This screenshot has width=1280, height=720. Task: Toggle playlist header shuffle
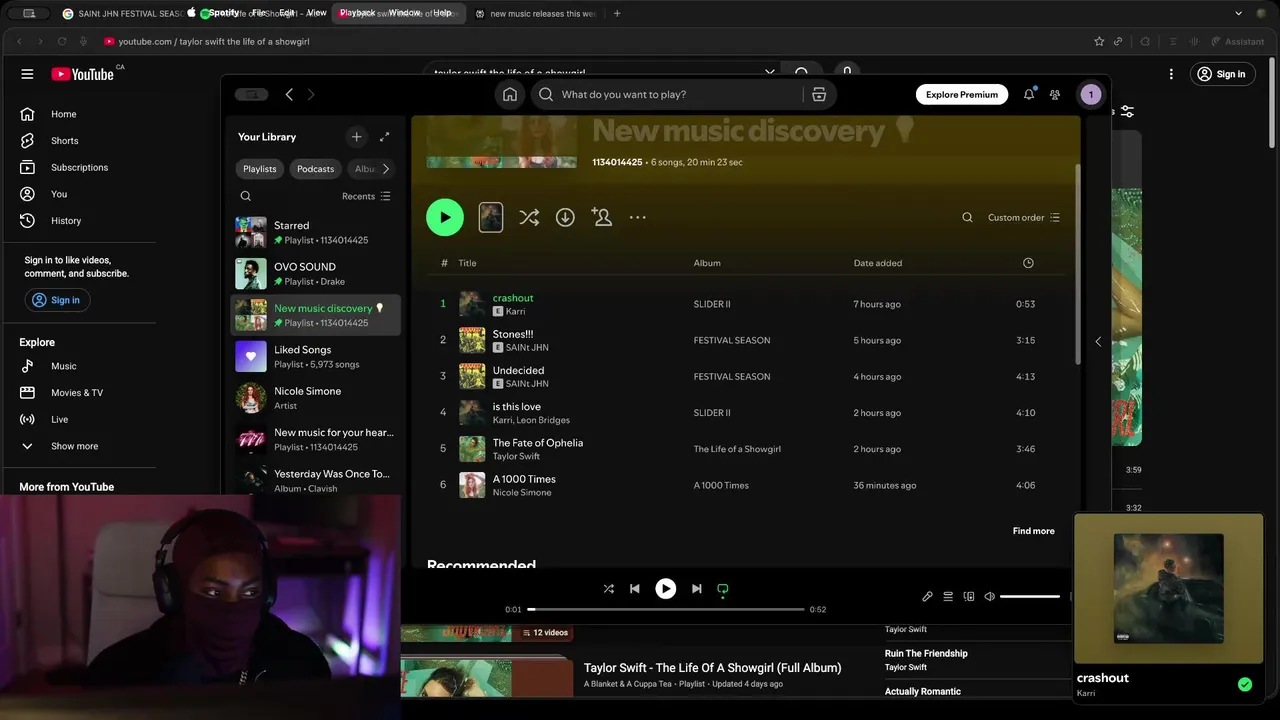click(x=529, y=217)
